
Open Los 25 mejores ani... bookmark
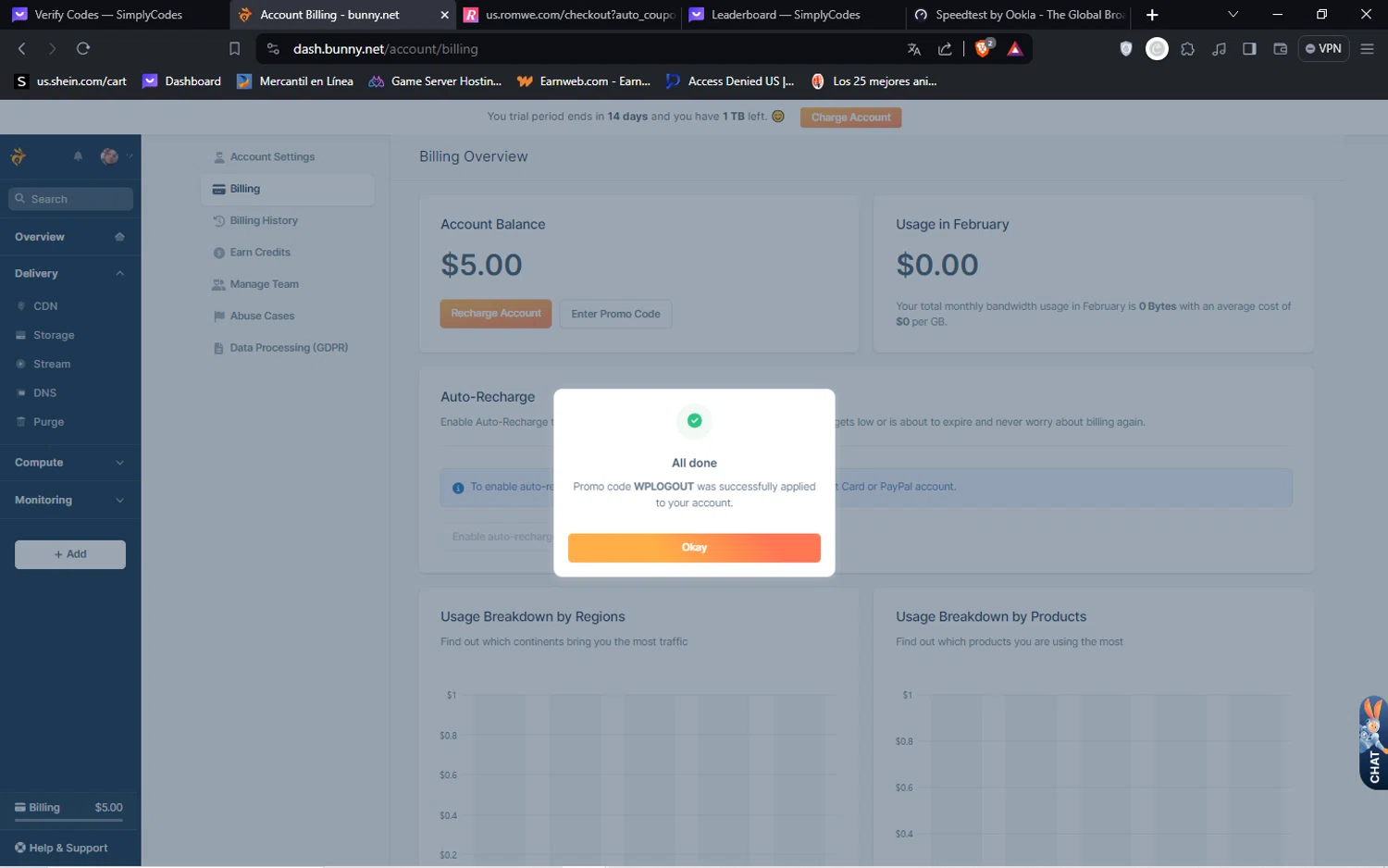[874, 81]
